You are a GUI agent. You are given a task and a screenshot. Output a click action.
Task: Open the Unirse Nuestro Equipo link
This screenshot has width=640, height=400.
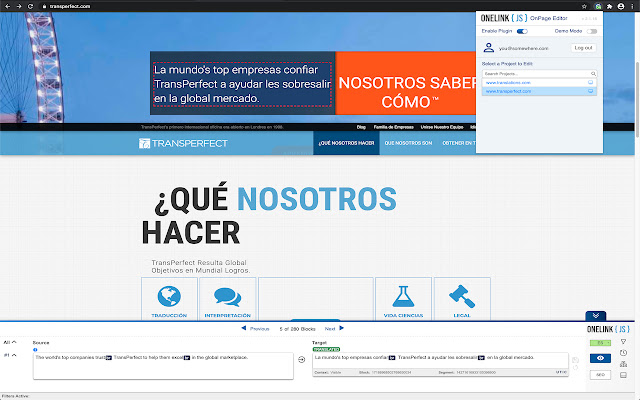(x=442, y=127)
